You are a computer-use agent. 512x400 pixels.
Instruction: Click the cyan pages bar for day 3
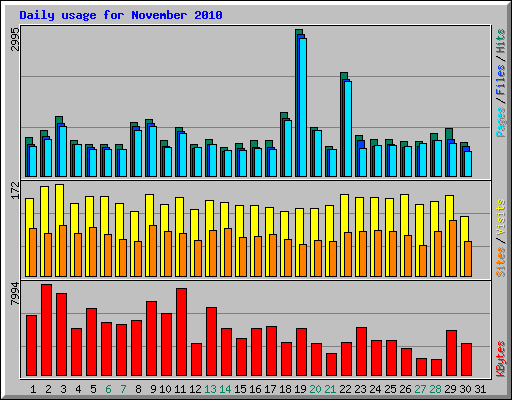[63, 151]
